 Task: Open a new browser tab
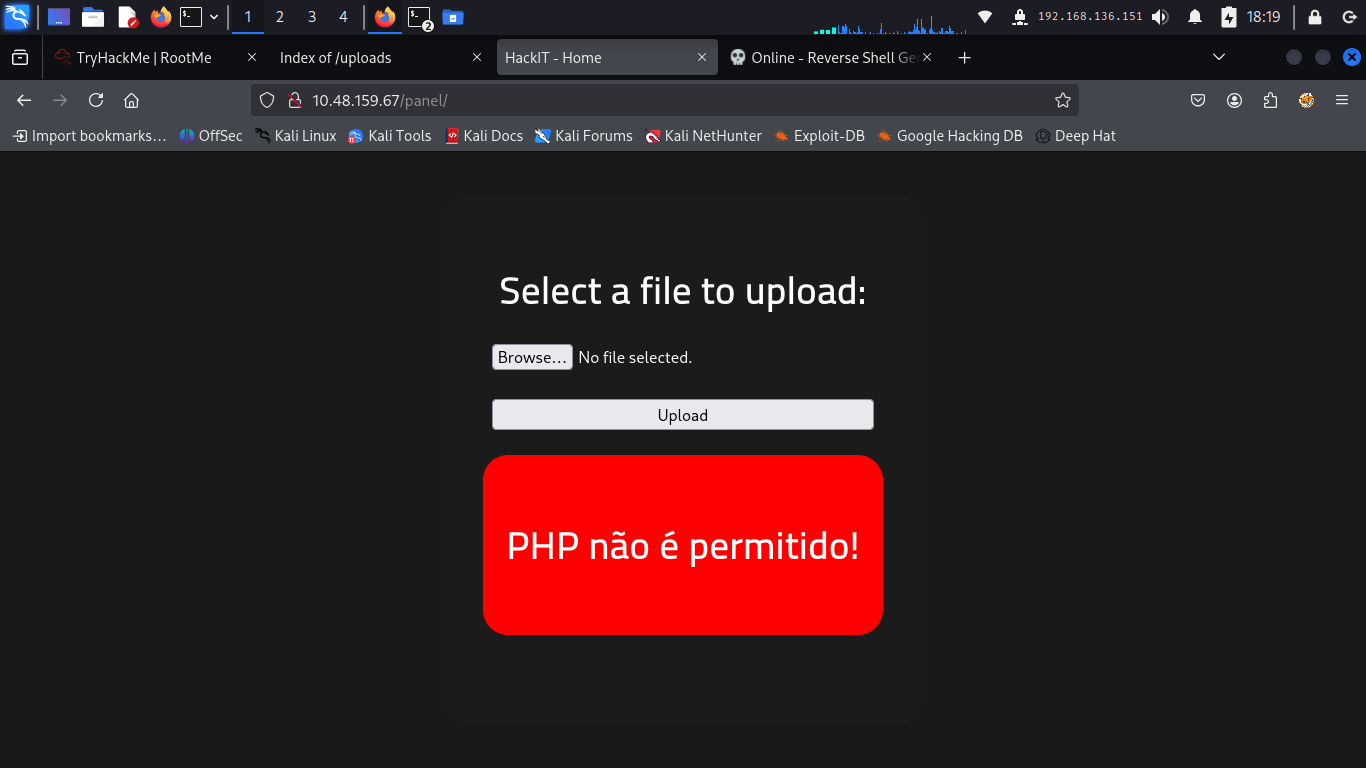coord(964,58)
